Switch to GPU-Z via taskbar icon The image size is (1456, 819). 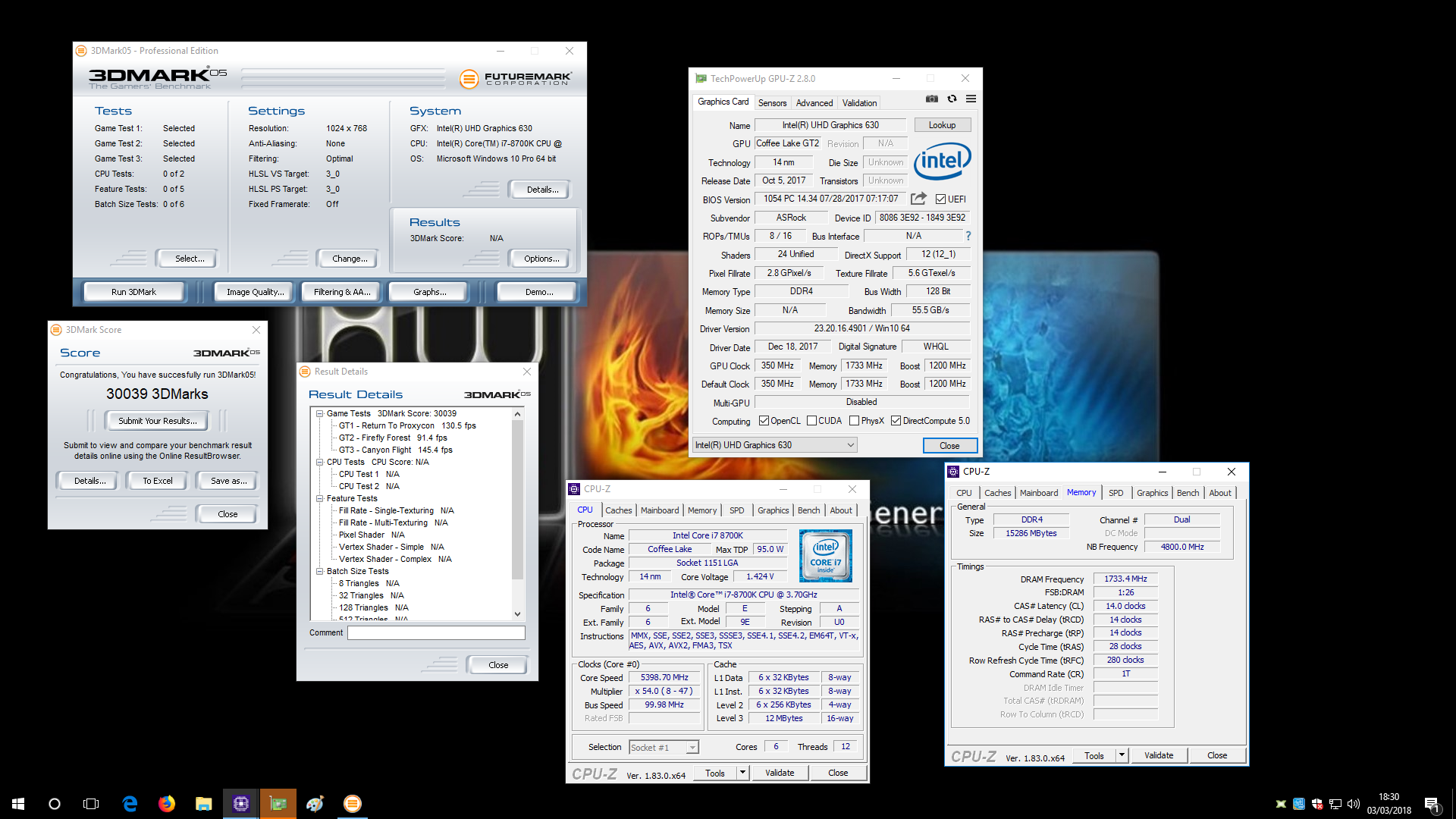278,804
